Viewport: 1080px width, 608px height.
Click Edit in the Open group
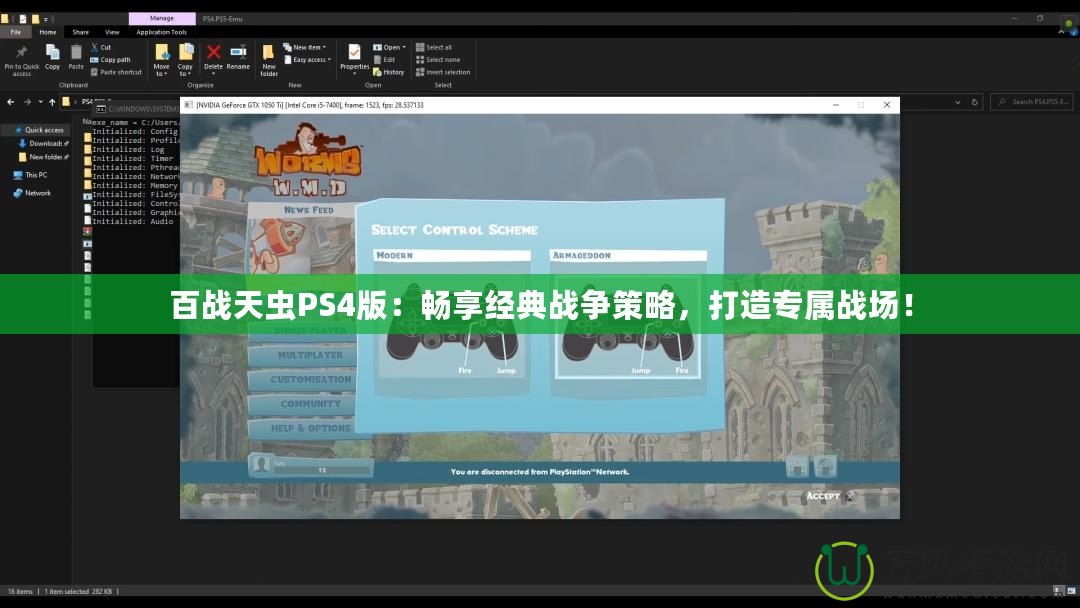(x=384, y=60)
